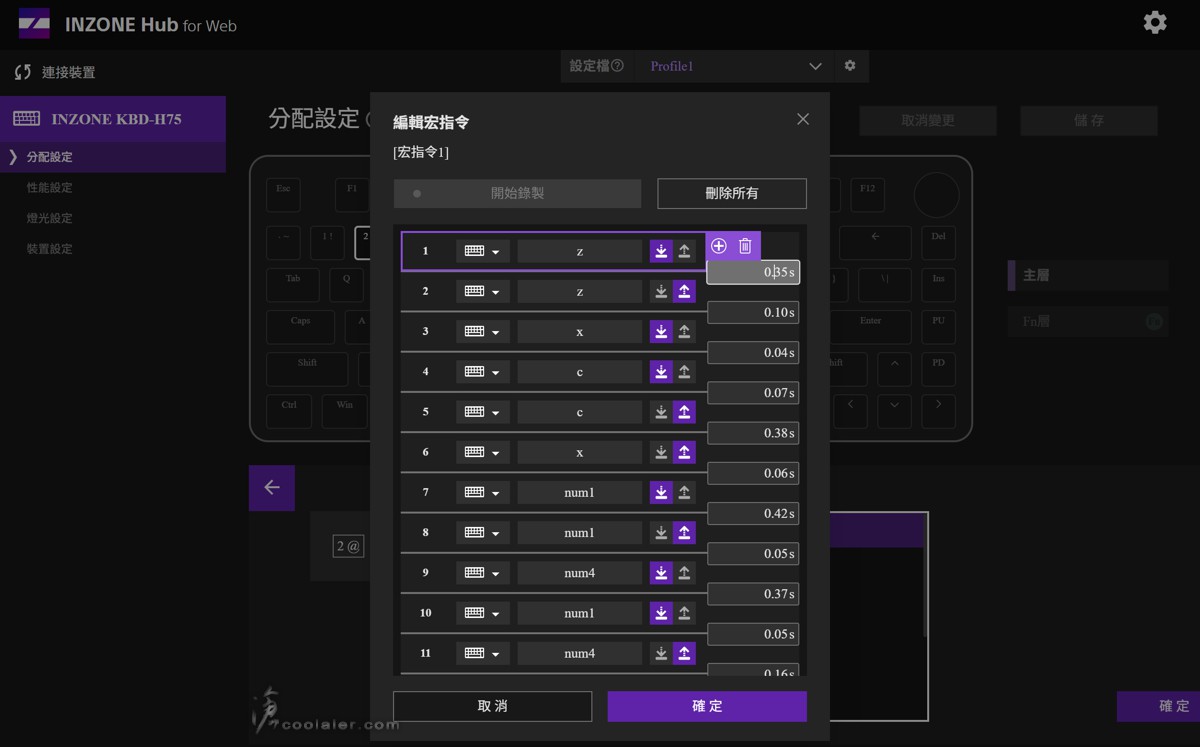
Task: Click up arrow icon in row 9
Action: coord(684,573)
